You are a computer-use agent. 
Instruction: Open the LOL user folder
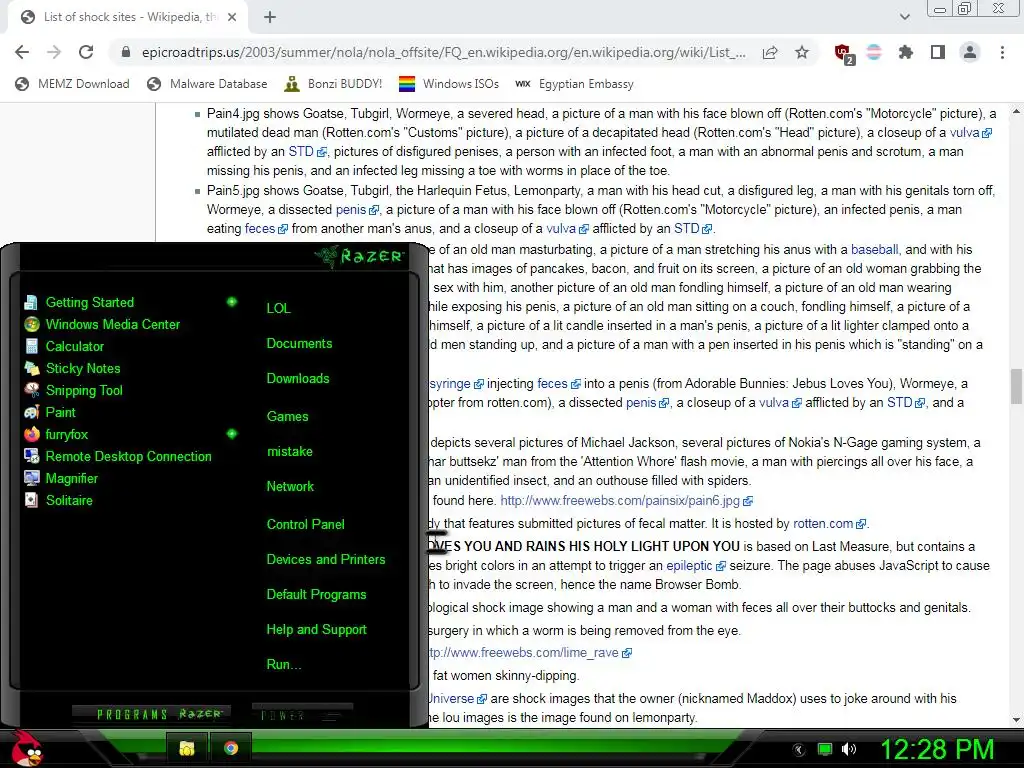tap(278, 308)
